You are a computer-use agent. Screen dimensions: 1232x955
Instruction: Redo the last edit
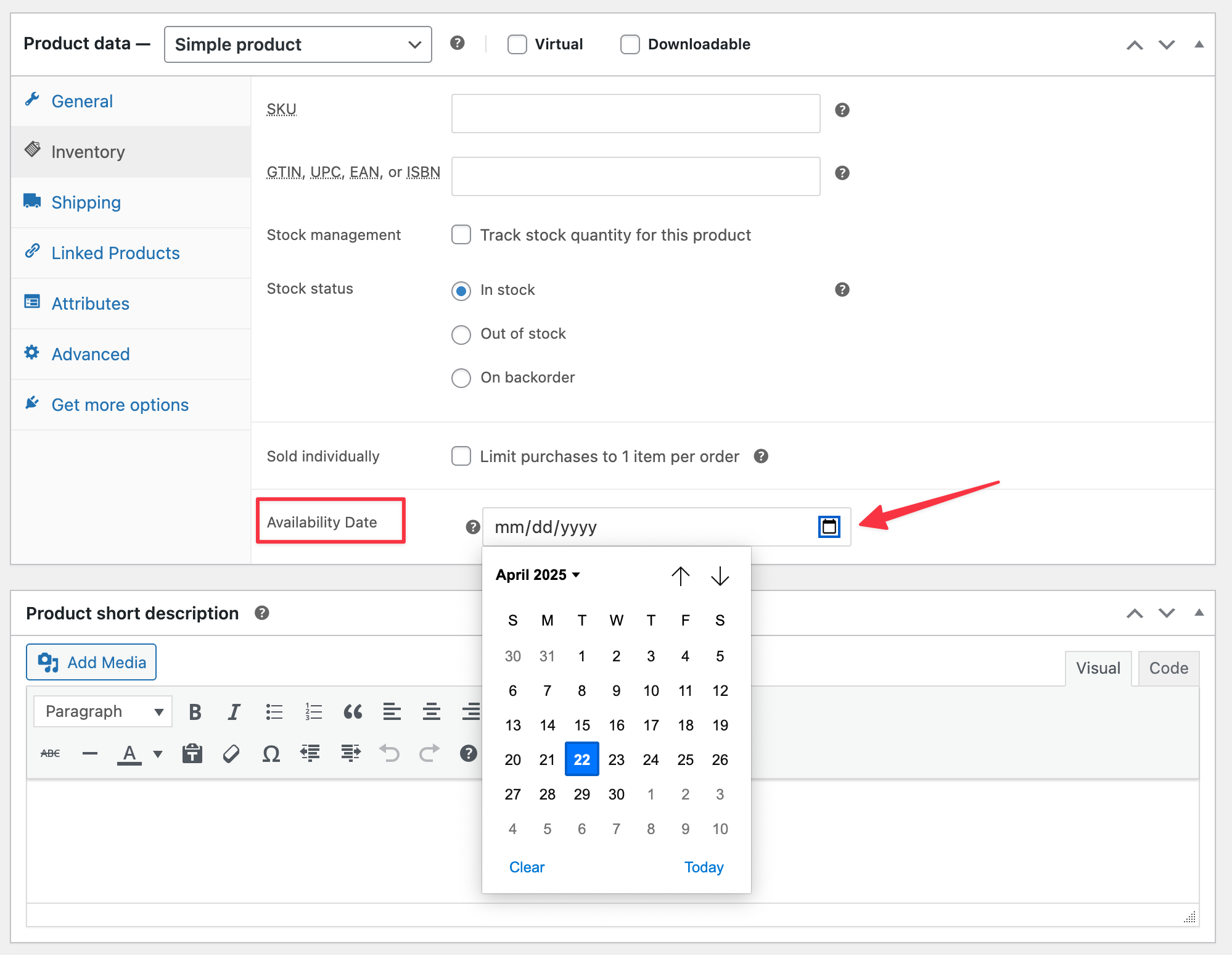point(429,753)
